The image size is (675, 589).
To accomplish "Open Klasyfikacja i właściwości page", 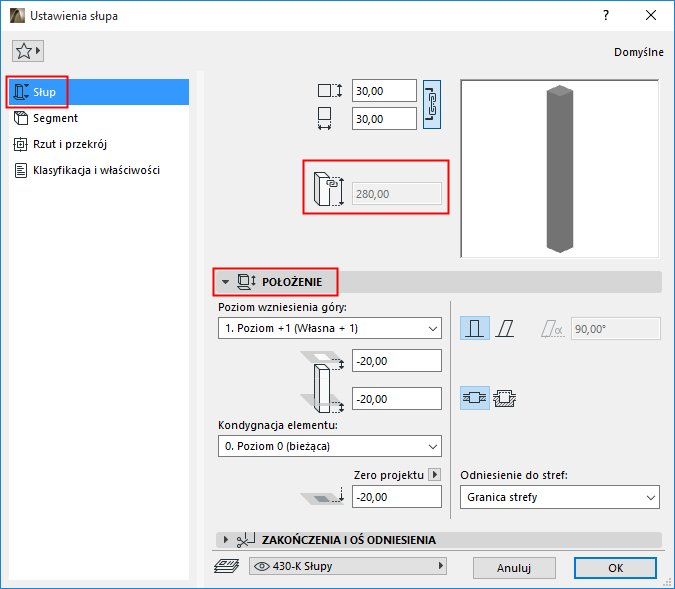I will pos(99,170).
